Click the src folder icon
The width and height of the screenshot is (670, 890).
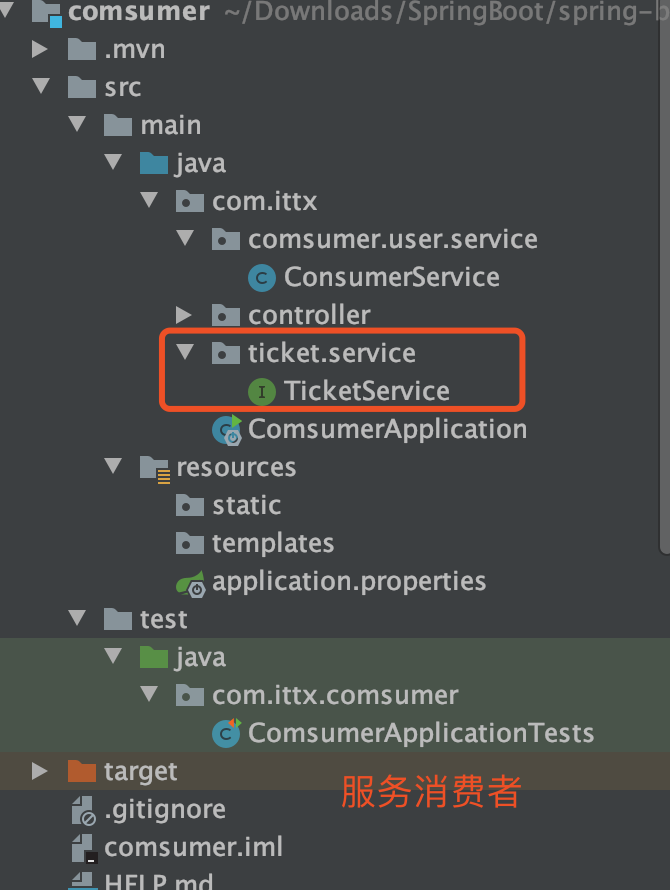click(x=82, y=87)
